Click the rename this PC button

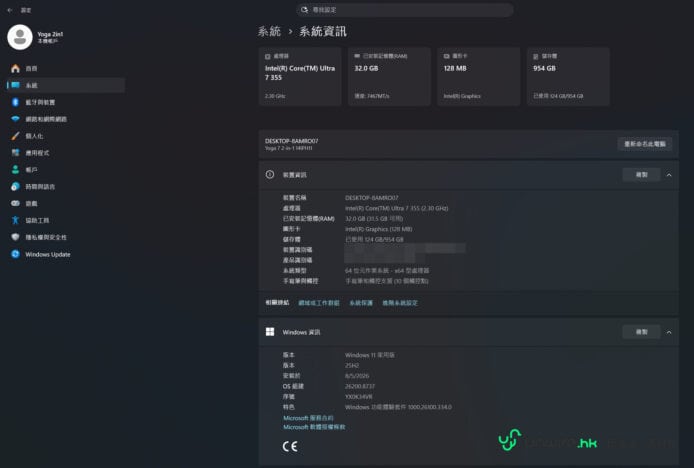tap(645, 144)
